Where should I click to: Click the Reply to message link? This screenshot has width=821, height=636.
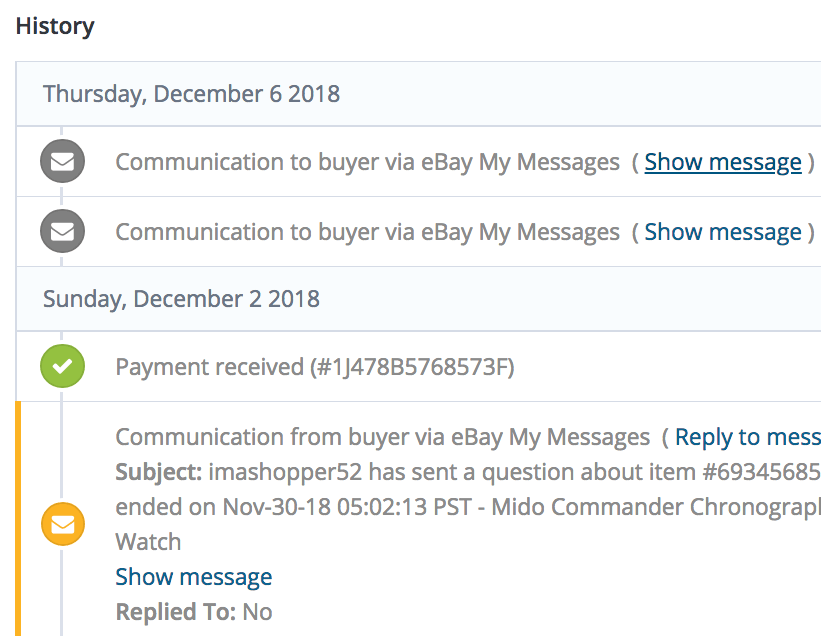747,437
